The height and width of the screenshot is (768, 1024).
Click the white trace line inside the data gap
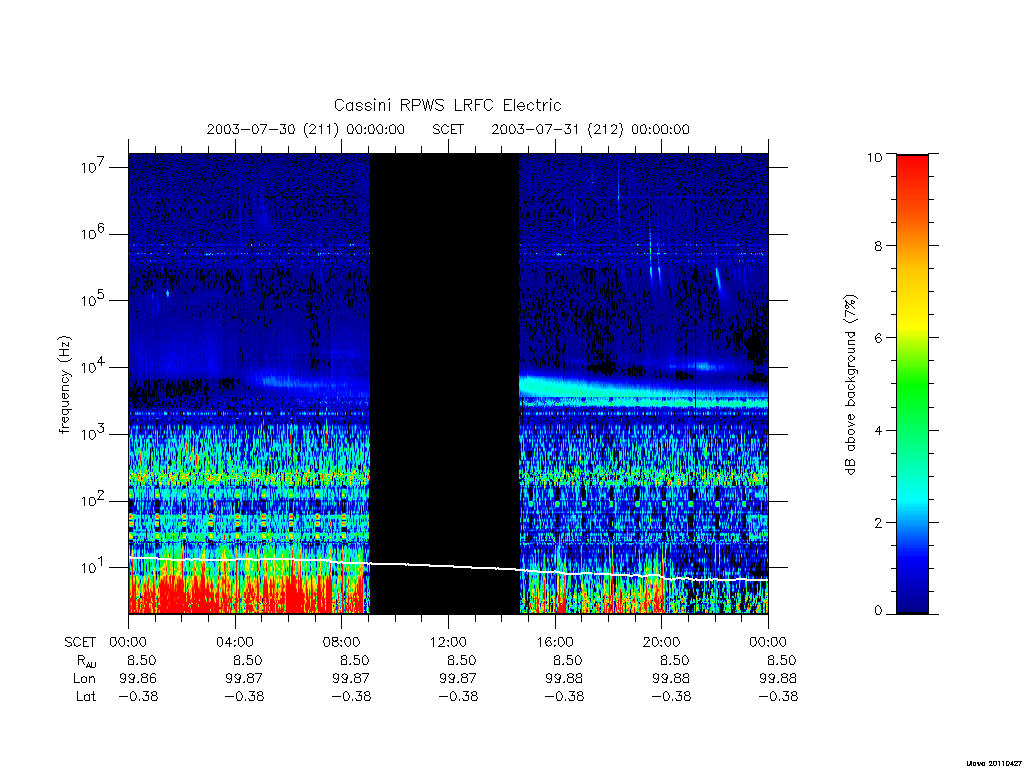445,566
